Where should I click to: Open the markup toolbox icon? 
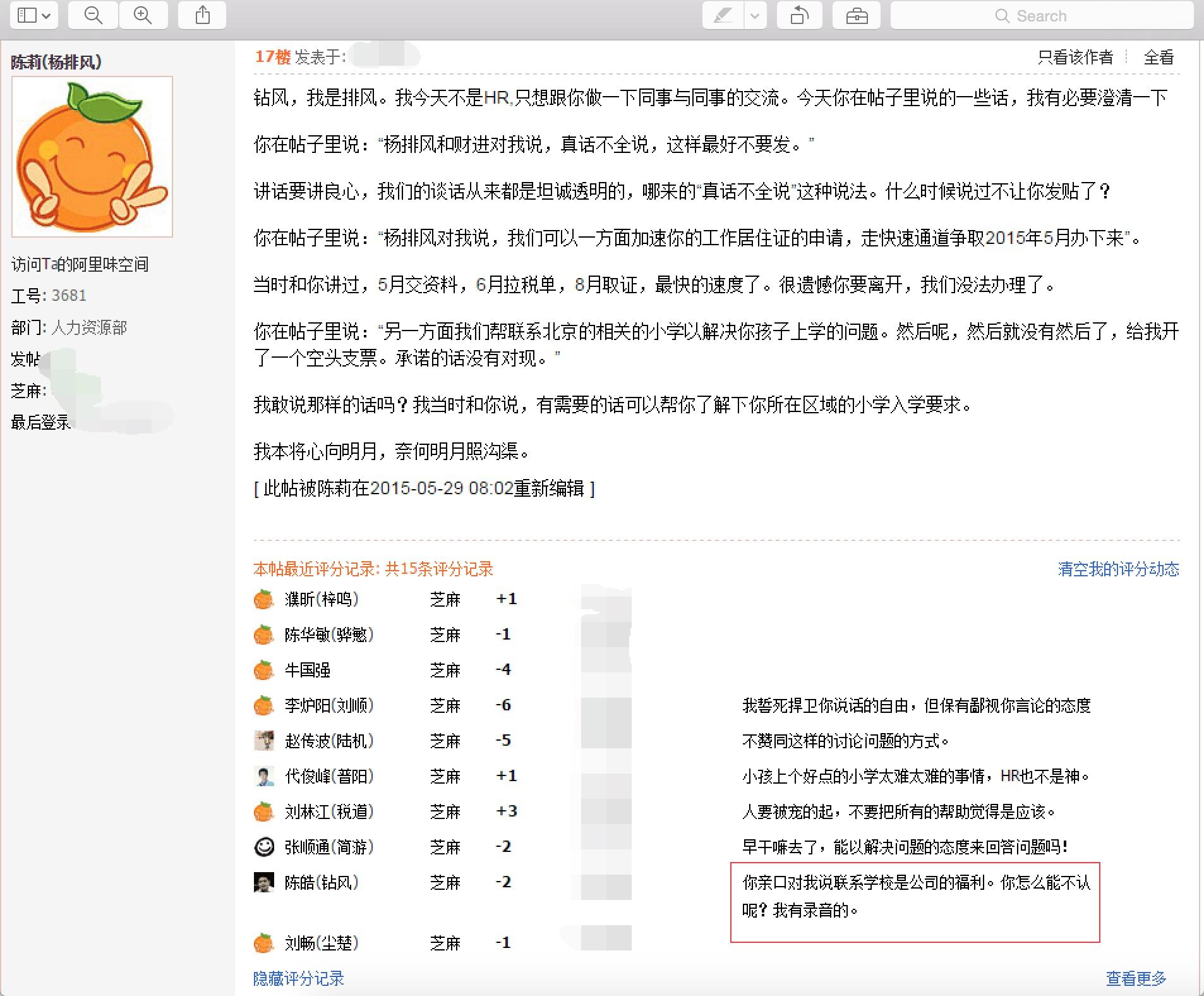tap(857, 15)
